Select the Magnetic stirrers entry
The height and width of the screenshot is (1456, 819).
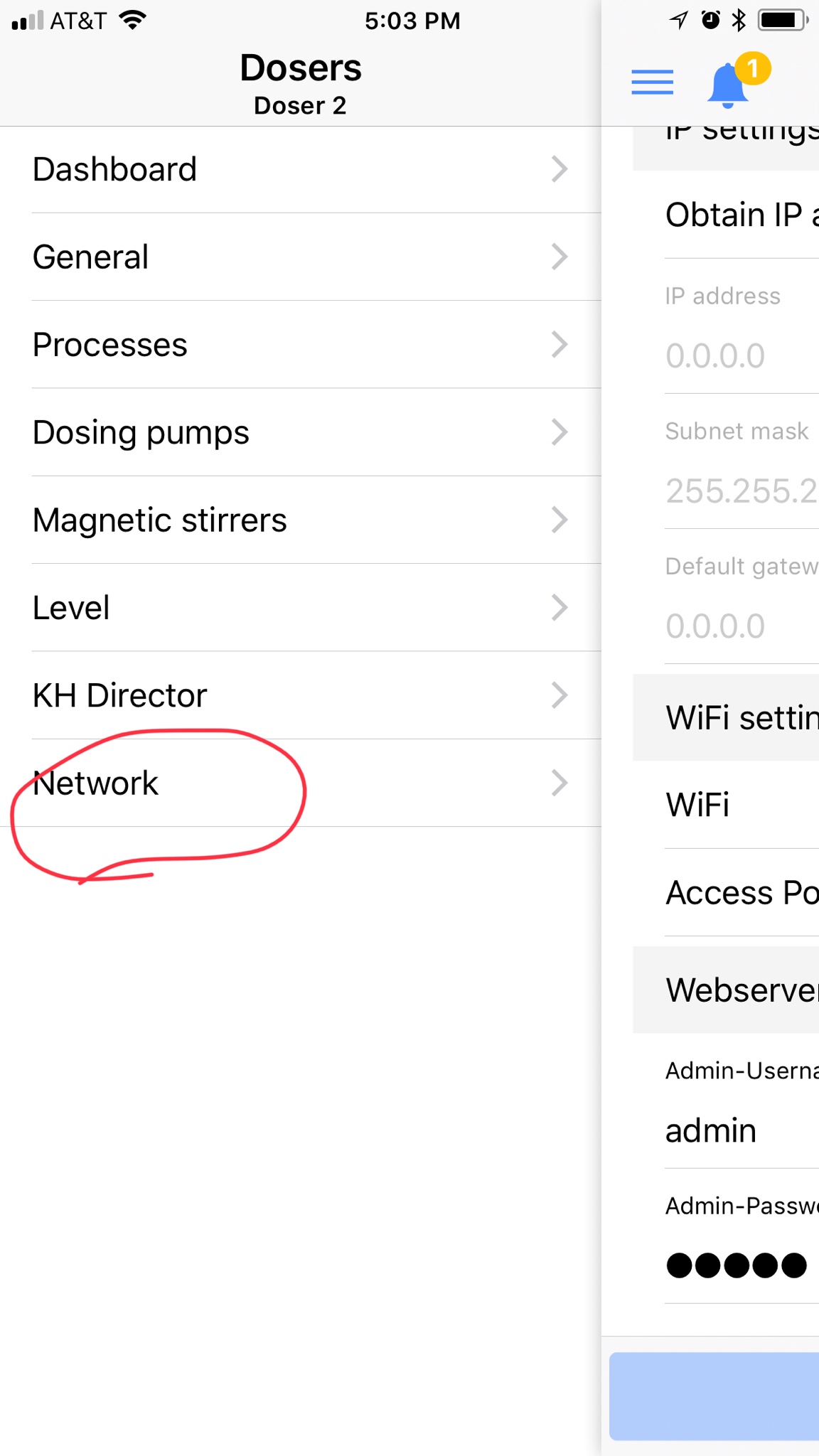[301, 520]
